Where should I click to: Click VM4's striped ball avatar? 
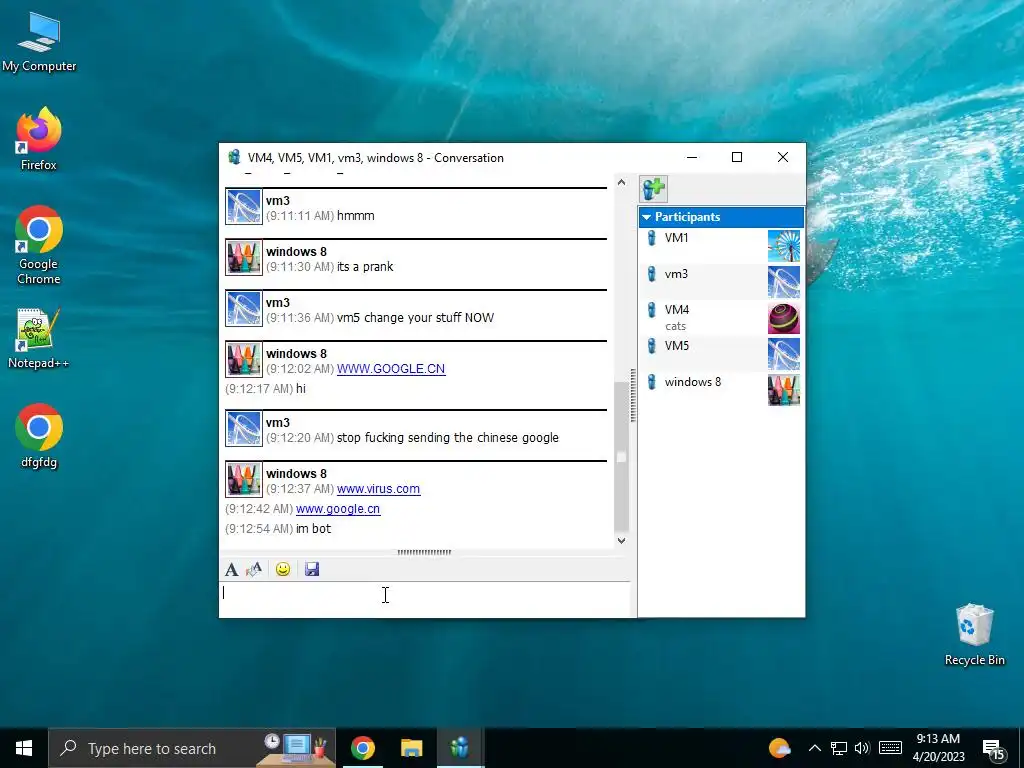(784, 318)
